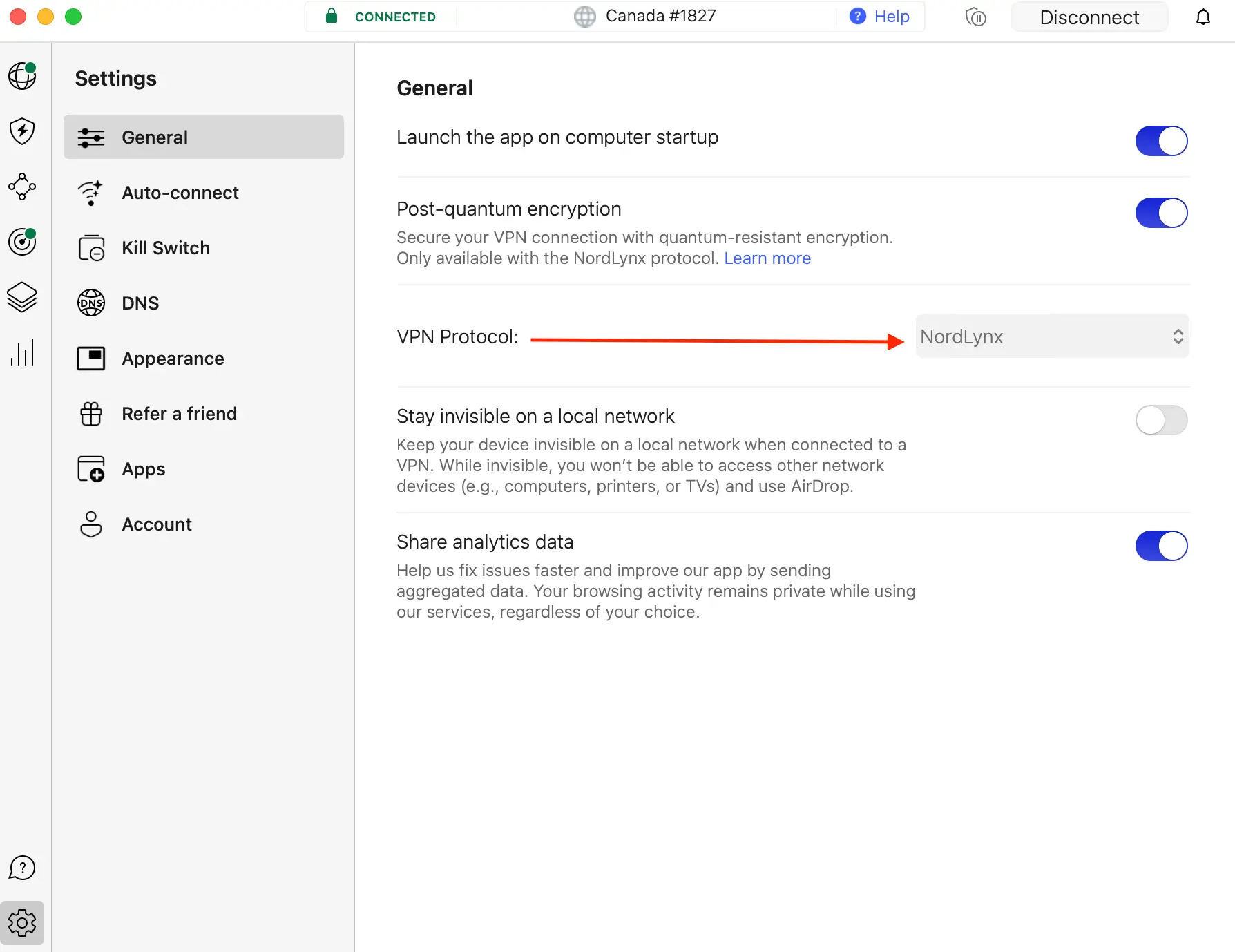Toggle off Share analytics data

(1162, 546)
